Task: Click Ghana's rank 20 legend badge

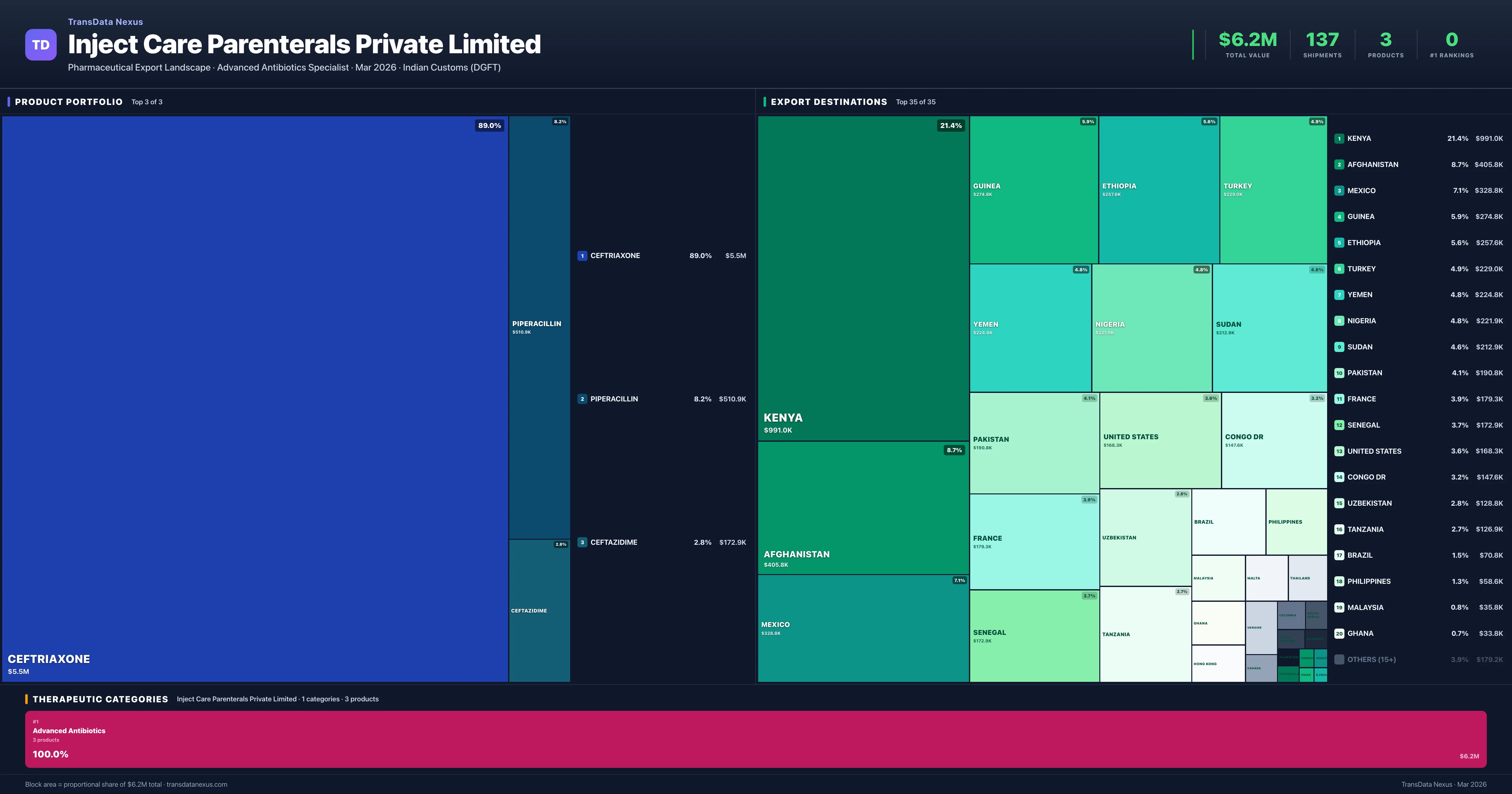Action: 1339,633
